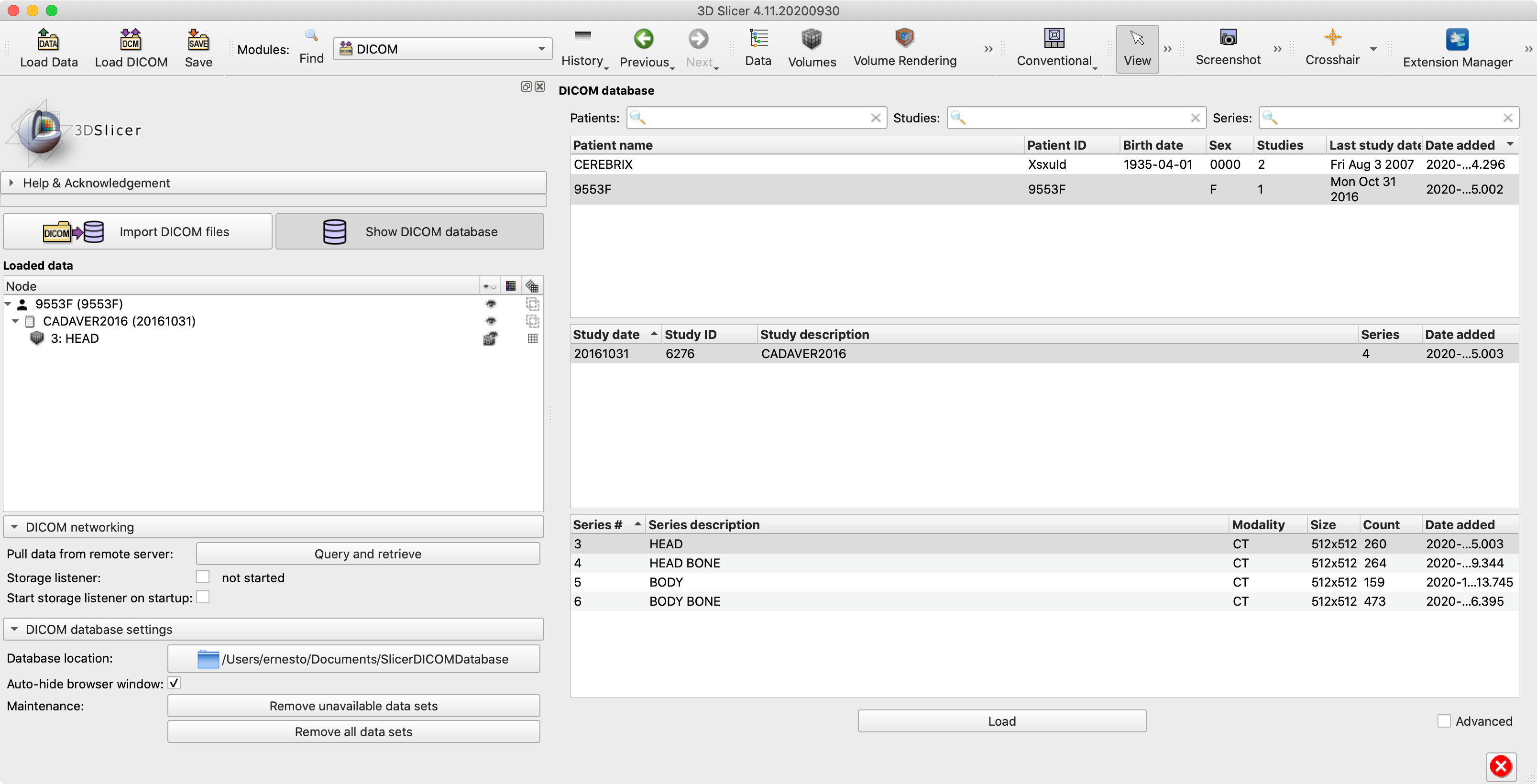Enable the Advanced checkbox
1537x784 pixels.
pyautogui.click(x=1444, y=721)
